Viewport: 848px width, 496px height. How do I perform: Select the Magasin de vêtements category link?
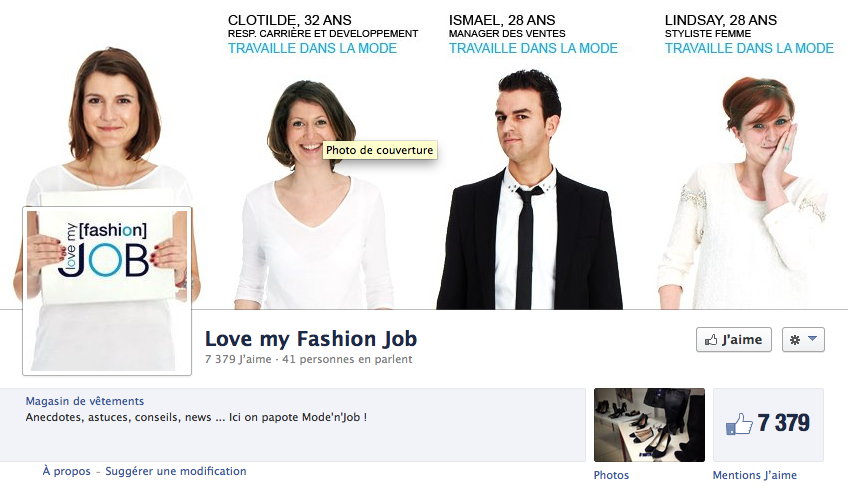[x=85, y=401]
